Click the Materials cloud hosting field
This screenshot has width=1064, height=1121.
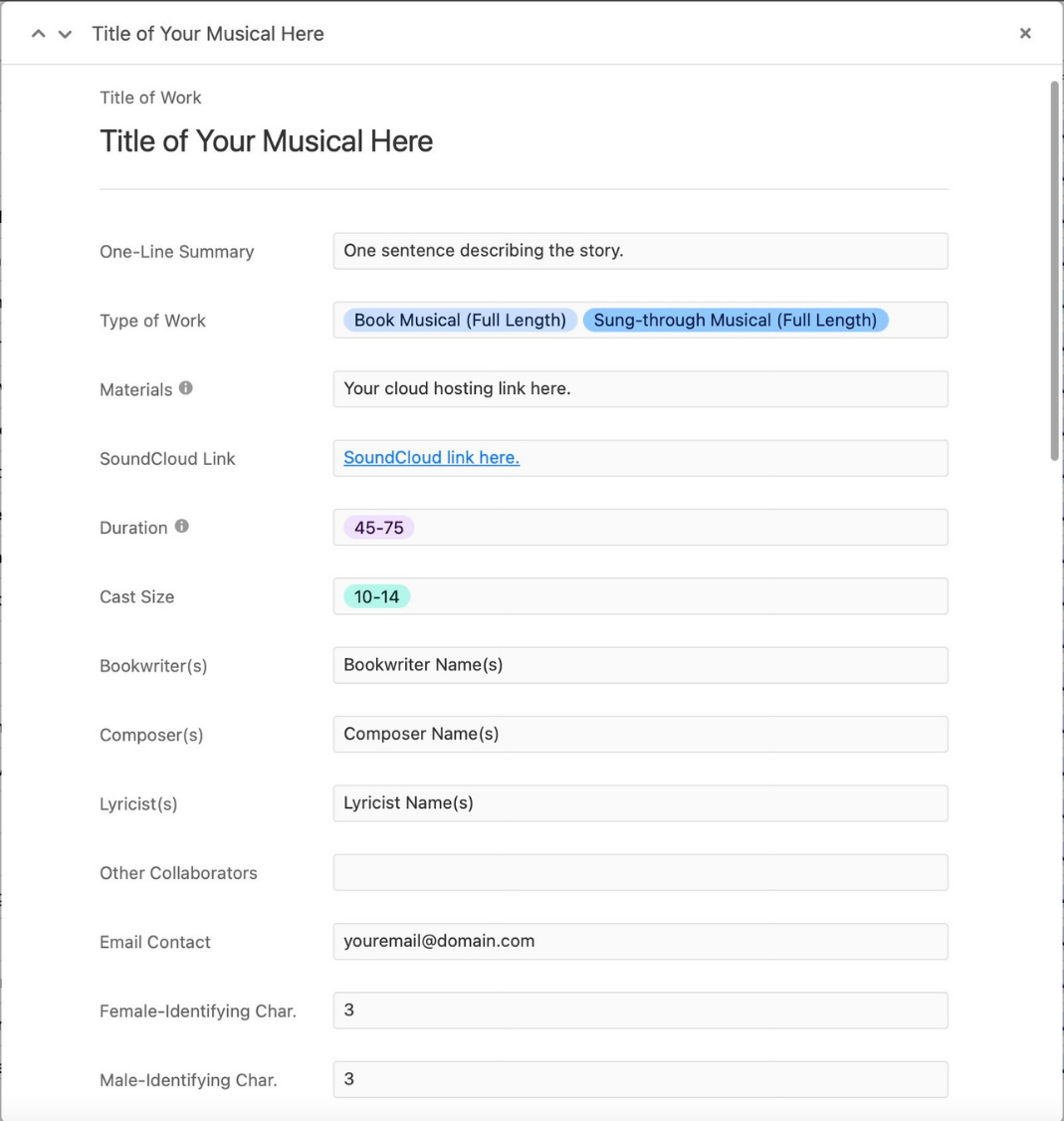pyautogui.click(x=640, y=389)
